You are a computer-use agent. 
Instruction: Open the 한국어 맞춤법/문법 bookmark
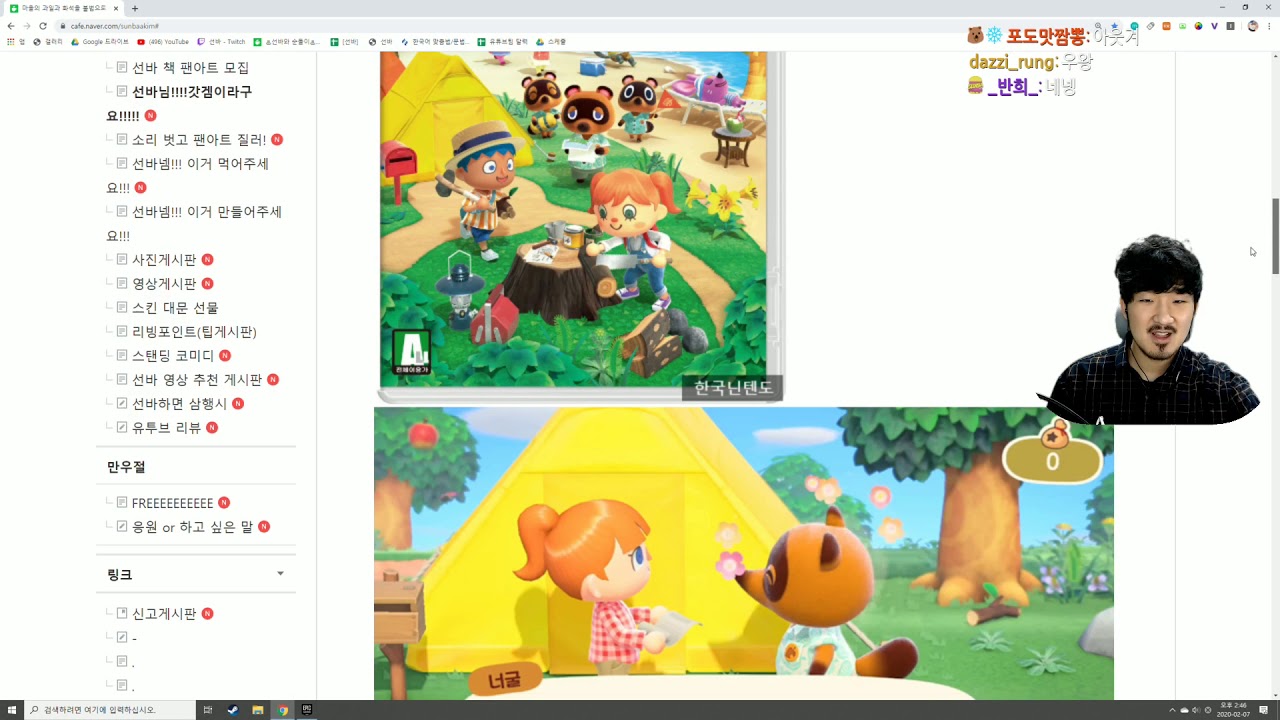click(x=434, y=42)
